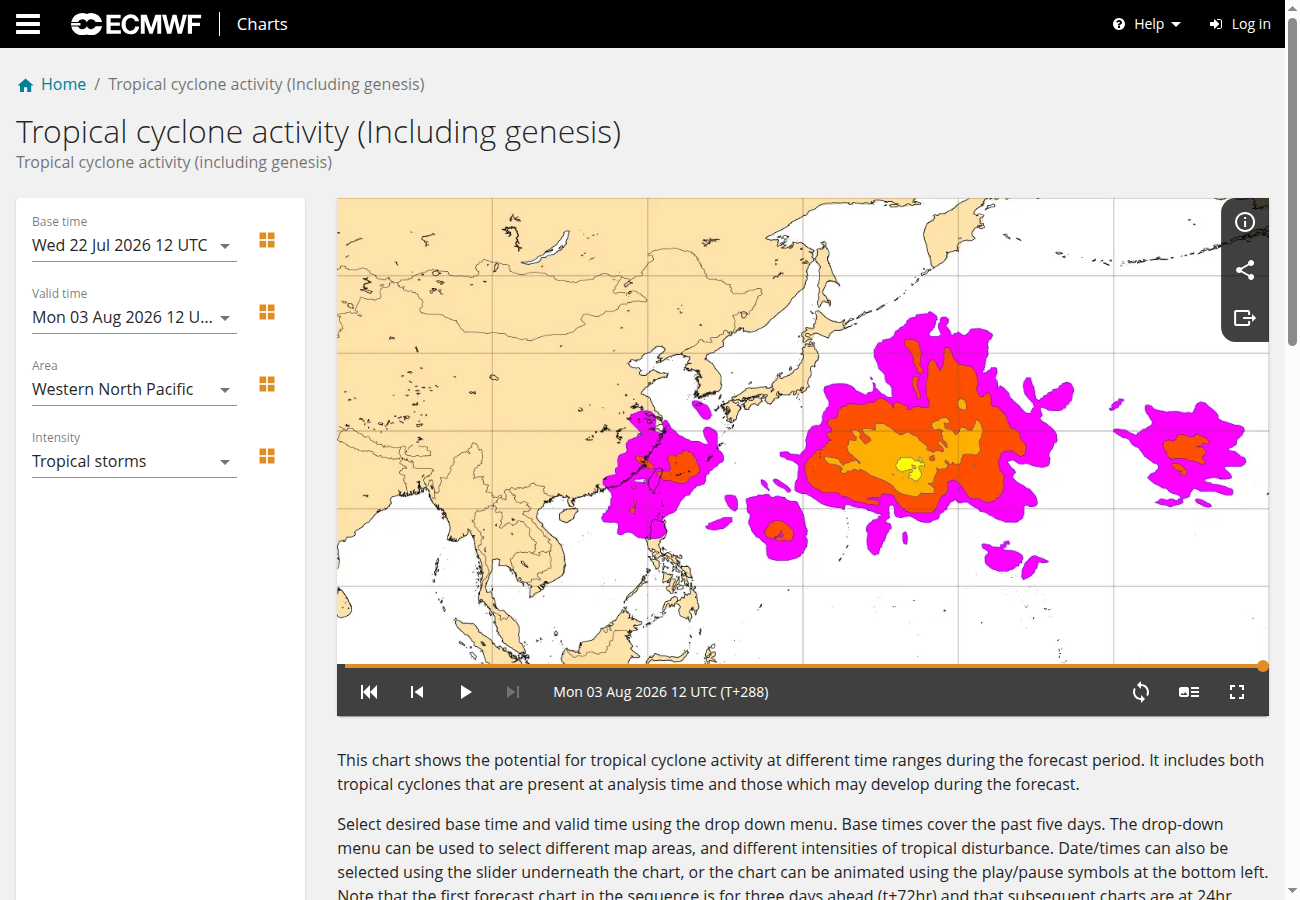1300x900 pixels.
Task: Click the export chart icon
Action: [x=1245, y=318]
